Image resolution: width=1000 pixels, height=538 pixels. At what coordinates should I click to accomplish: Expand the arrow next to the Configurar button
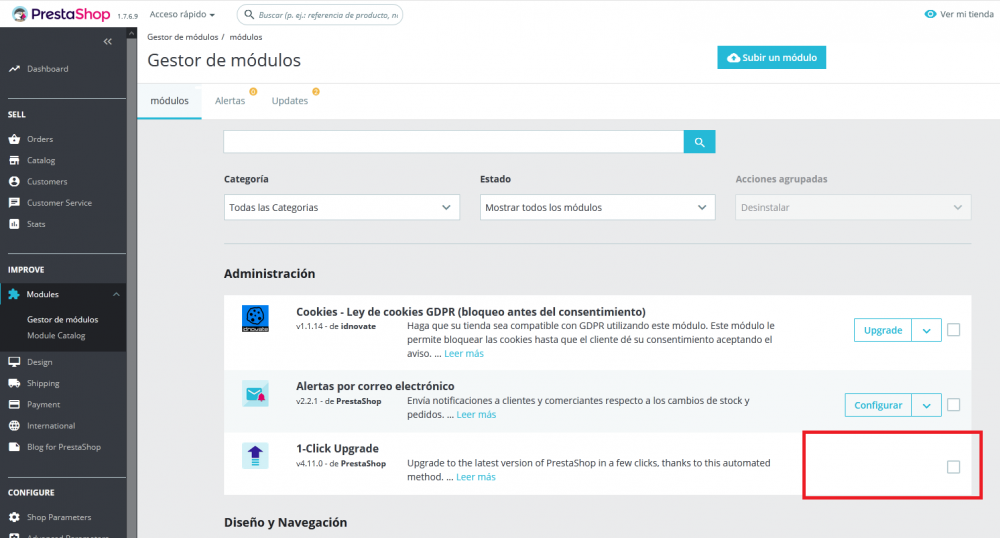(x=927, y=405)
